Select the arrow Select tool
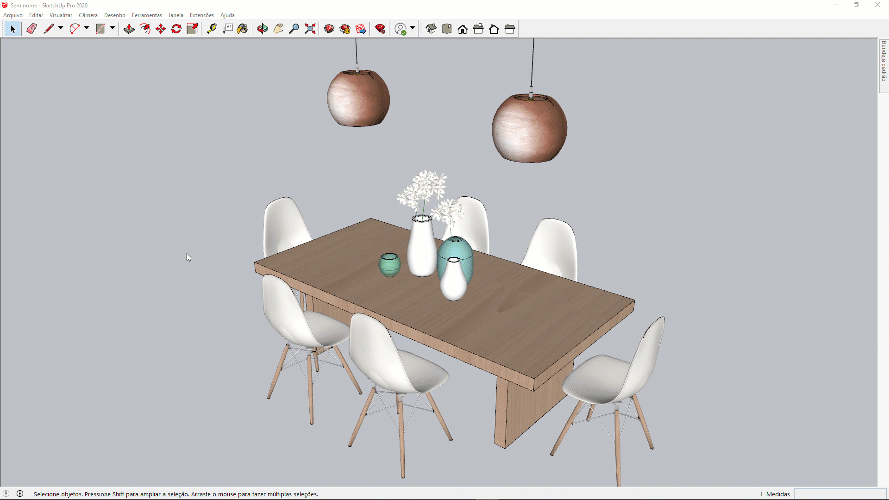The image size is (889, 500). 12,29
